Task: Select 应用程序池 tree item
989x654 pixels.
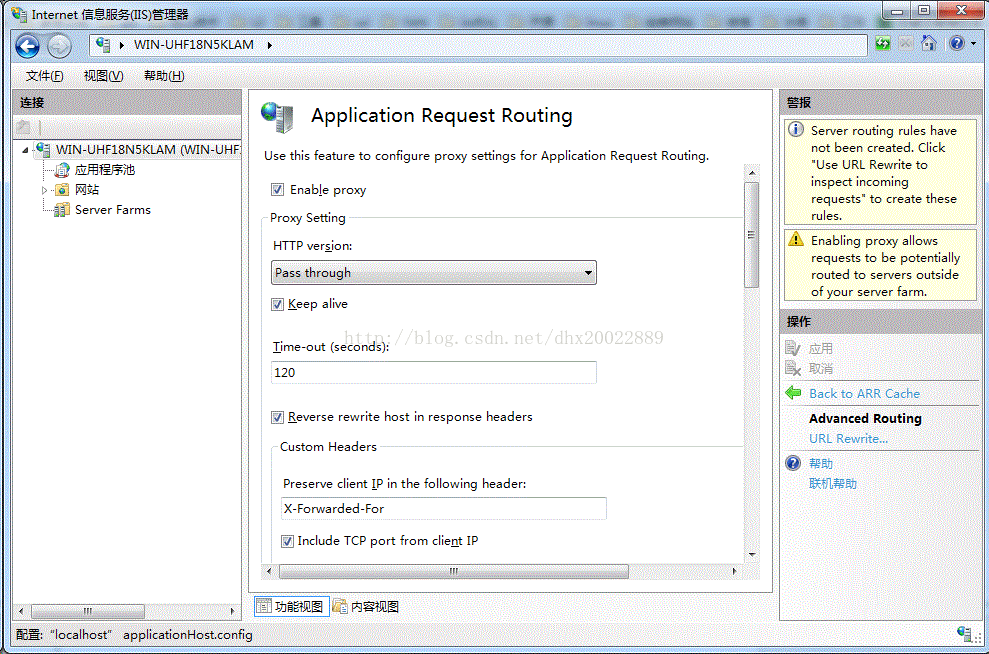Action: click(x=105, y=170)
